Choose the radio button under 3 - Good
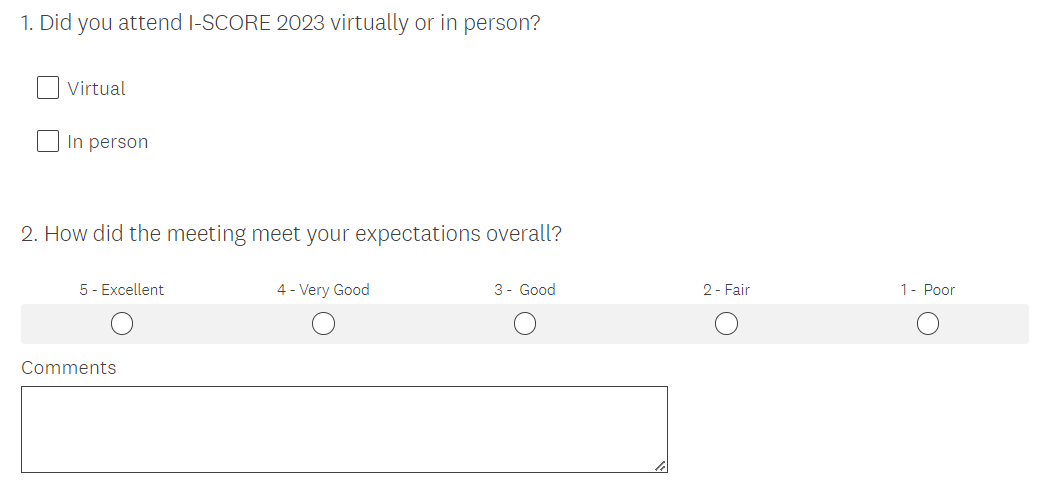1042x498 pixels. (525, 324)
